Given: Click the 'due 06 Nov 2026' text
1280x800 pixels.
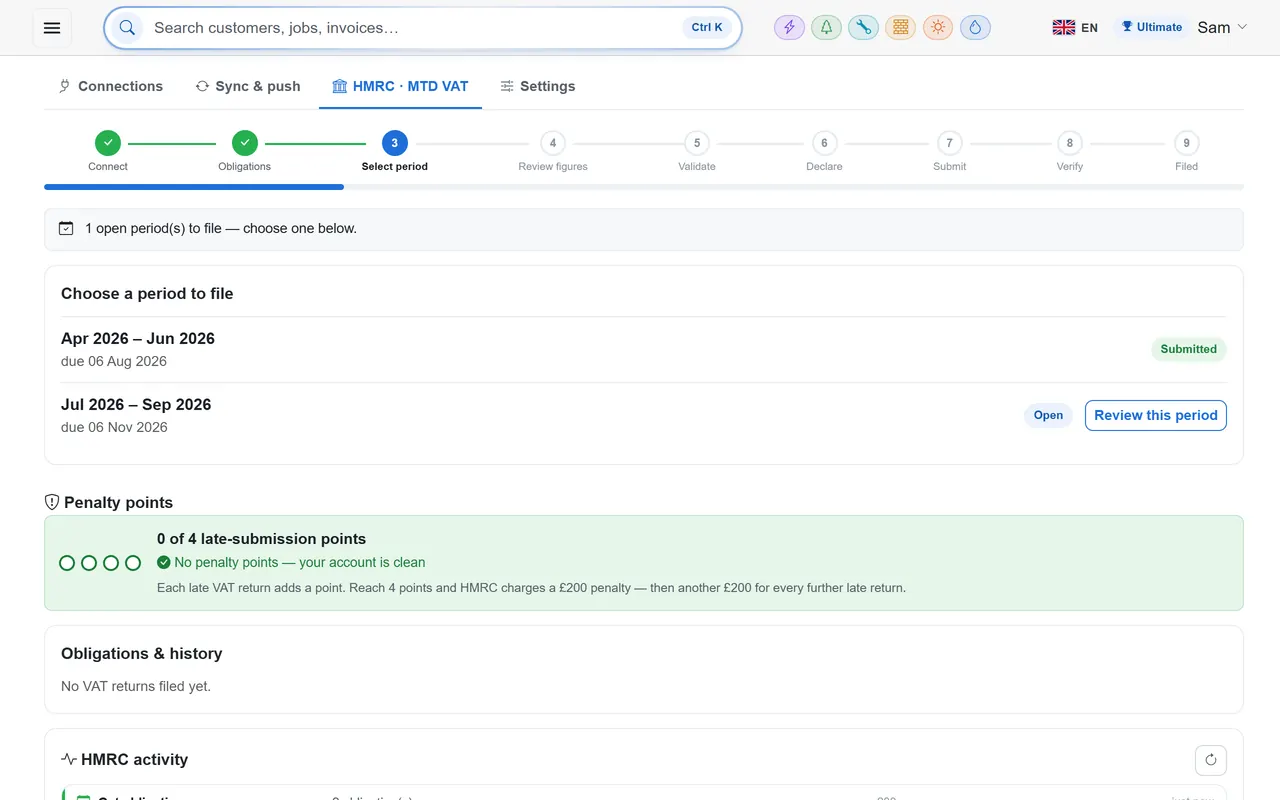Looking at the screenshot, I should (114, 427).
